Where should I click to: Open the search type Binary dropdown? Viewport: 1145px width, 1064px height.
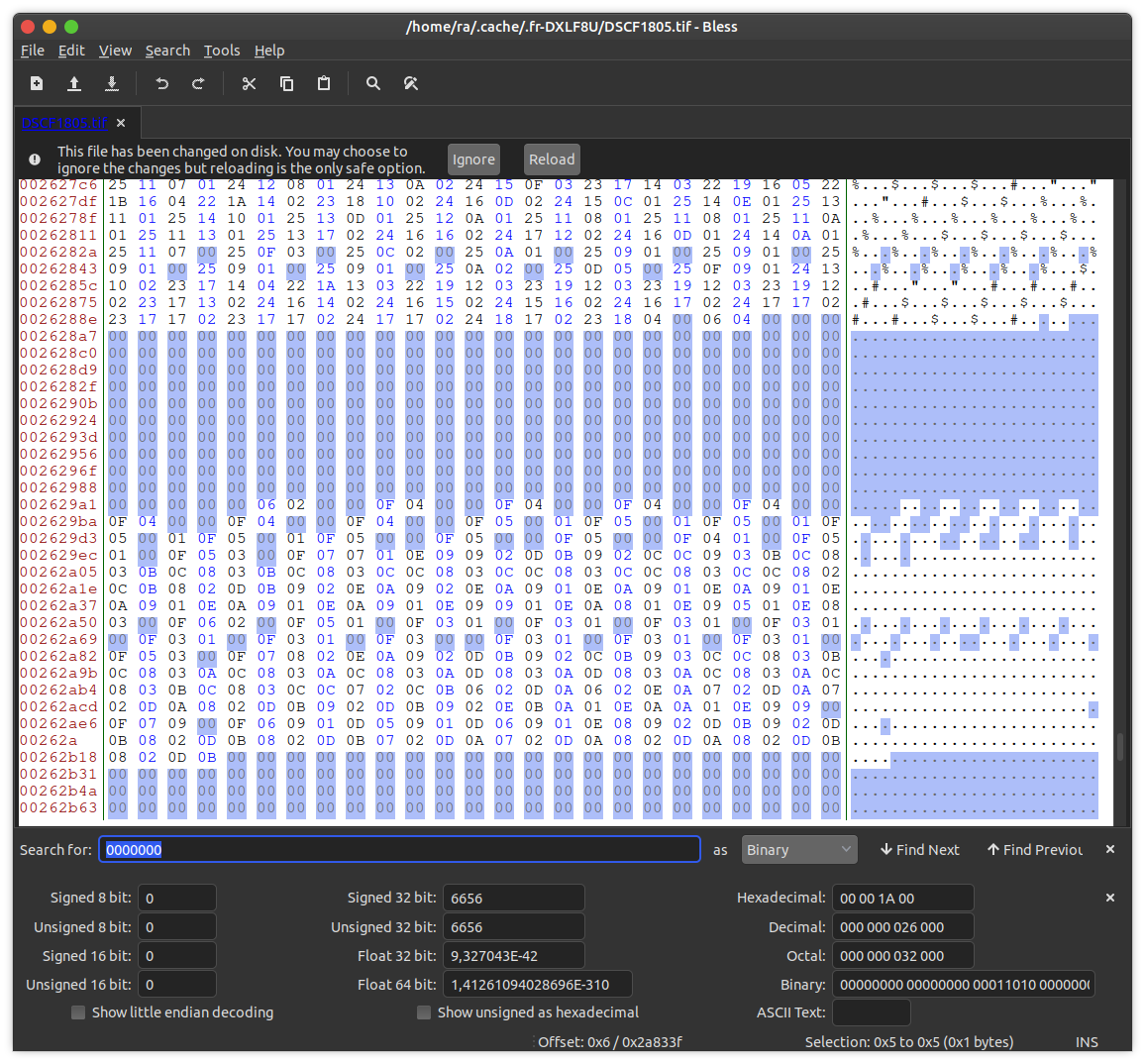pos(799,849)
